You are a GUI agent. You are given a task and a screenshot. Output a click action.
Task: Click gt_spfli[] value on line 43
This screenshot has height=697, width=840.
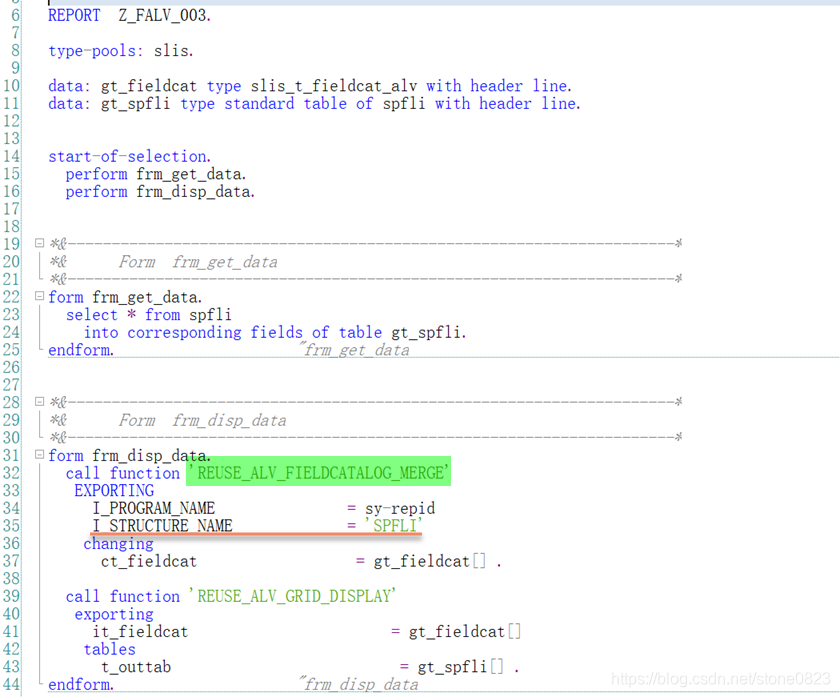[x=461, y=667]
